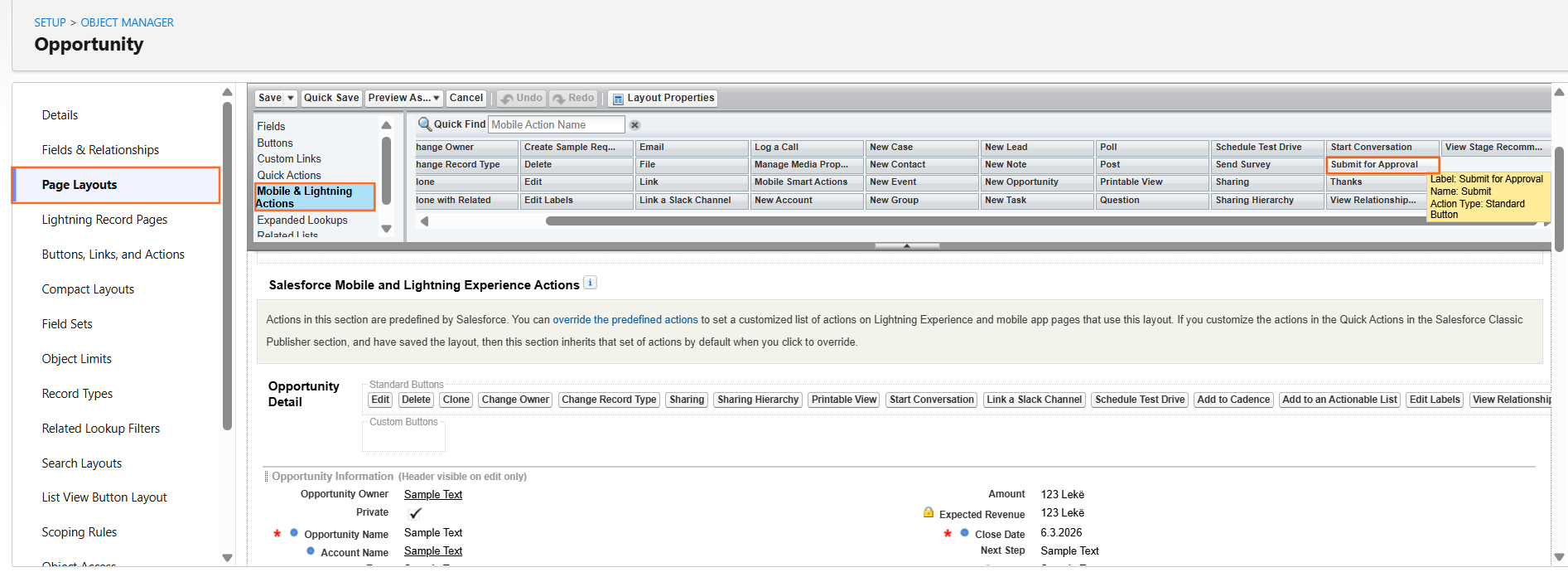Select the Manage Media Prop... action
This screenshot has height=577, width=1568.
807,164
